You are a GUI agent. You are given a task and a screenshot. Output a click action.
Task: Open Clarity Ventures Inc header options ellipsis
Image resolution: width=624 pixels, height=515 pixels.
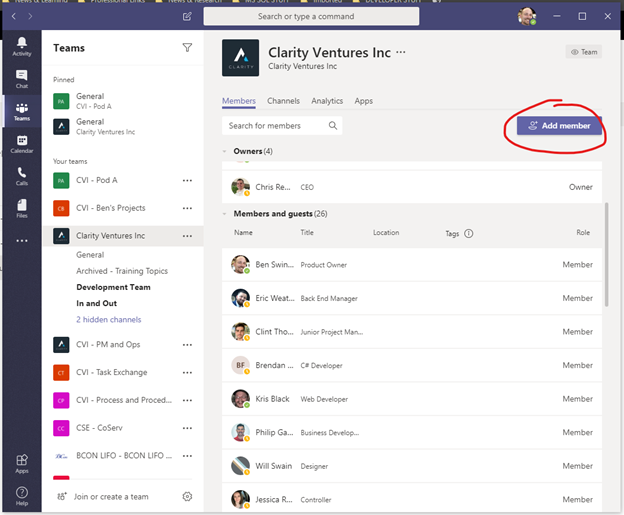(401, 52)
